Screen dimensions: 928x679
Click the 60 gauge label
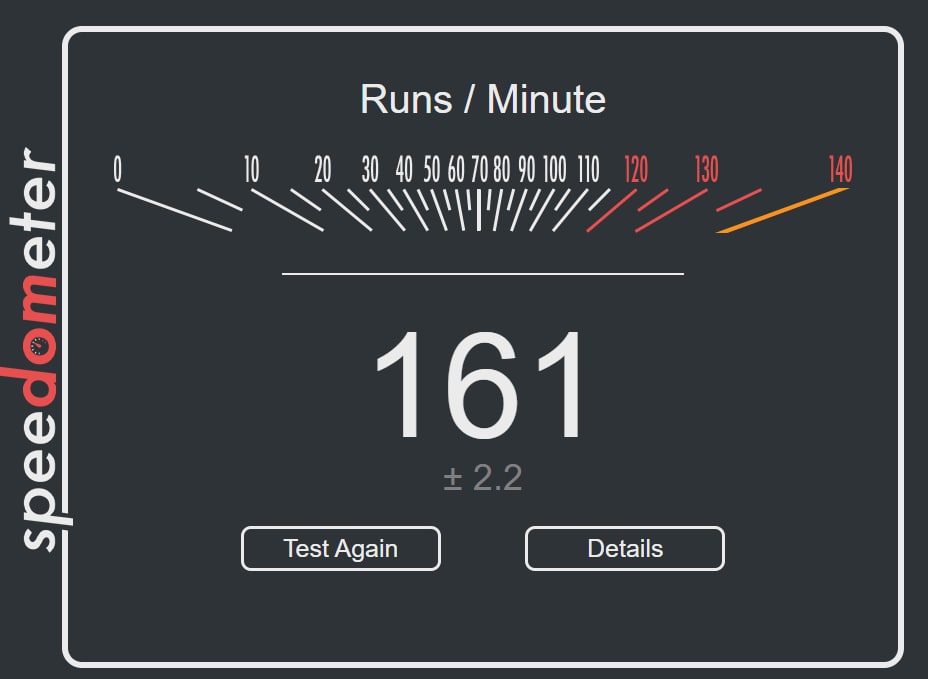point(456,169)
